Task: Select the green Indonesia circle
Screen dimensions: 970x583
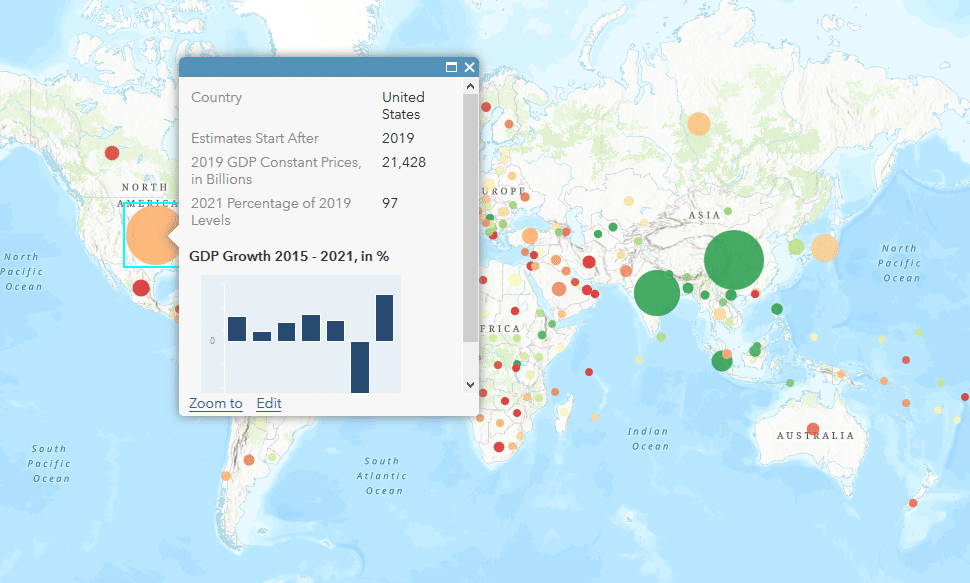Action: click(x=721, y=361)
